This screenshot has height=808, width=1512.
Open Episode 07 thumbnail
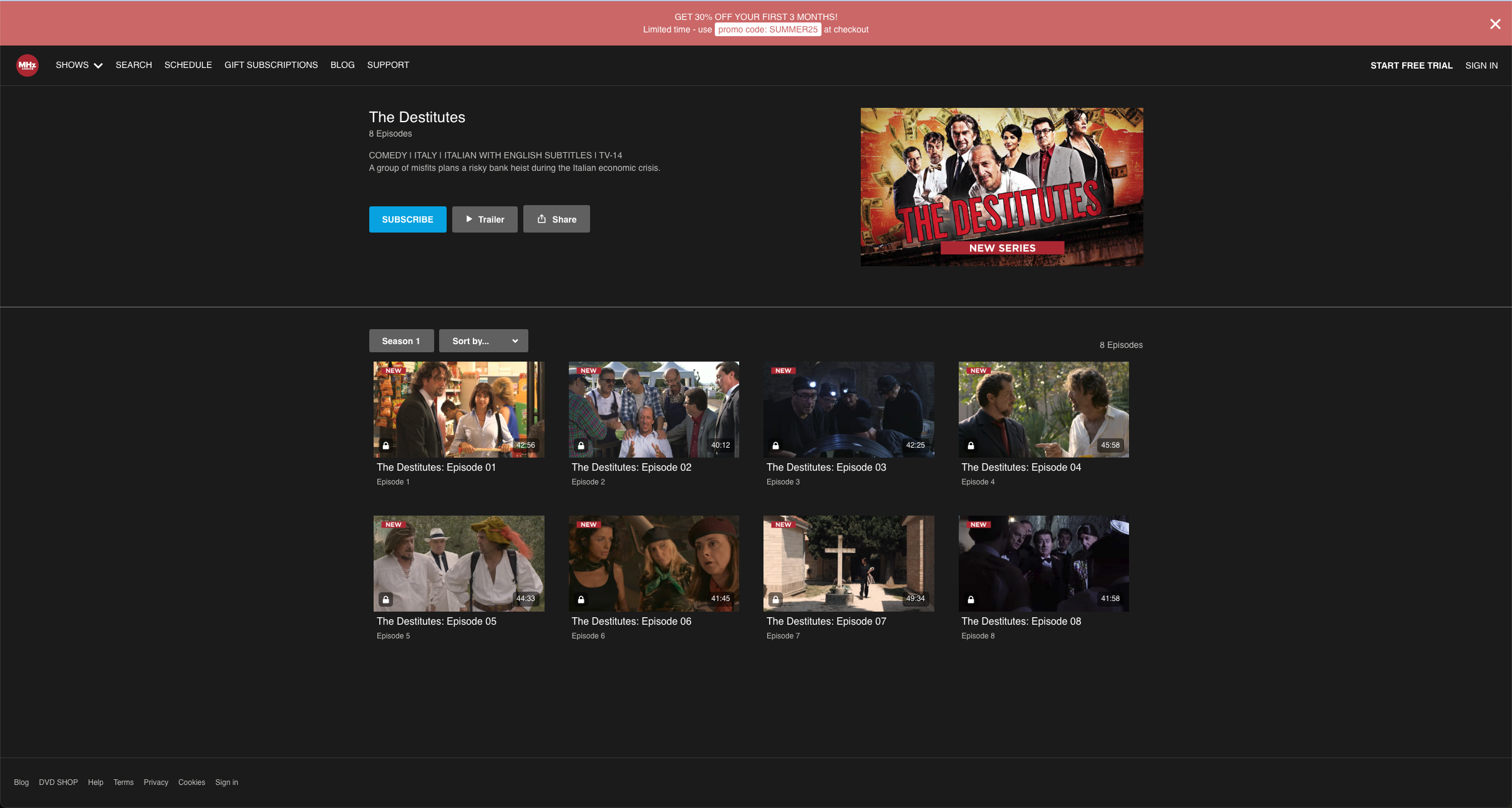[x=849, y=564]
